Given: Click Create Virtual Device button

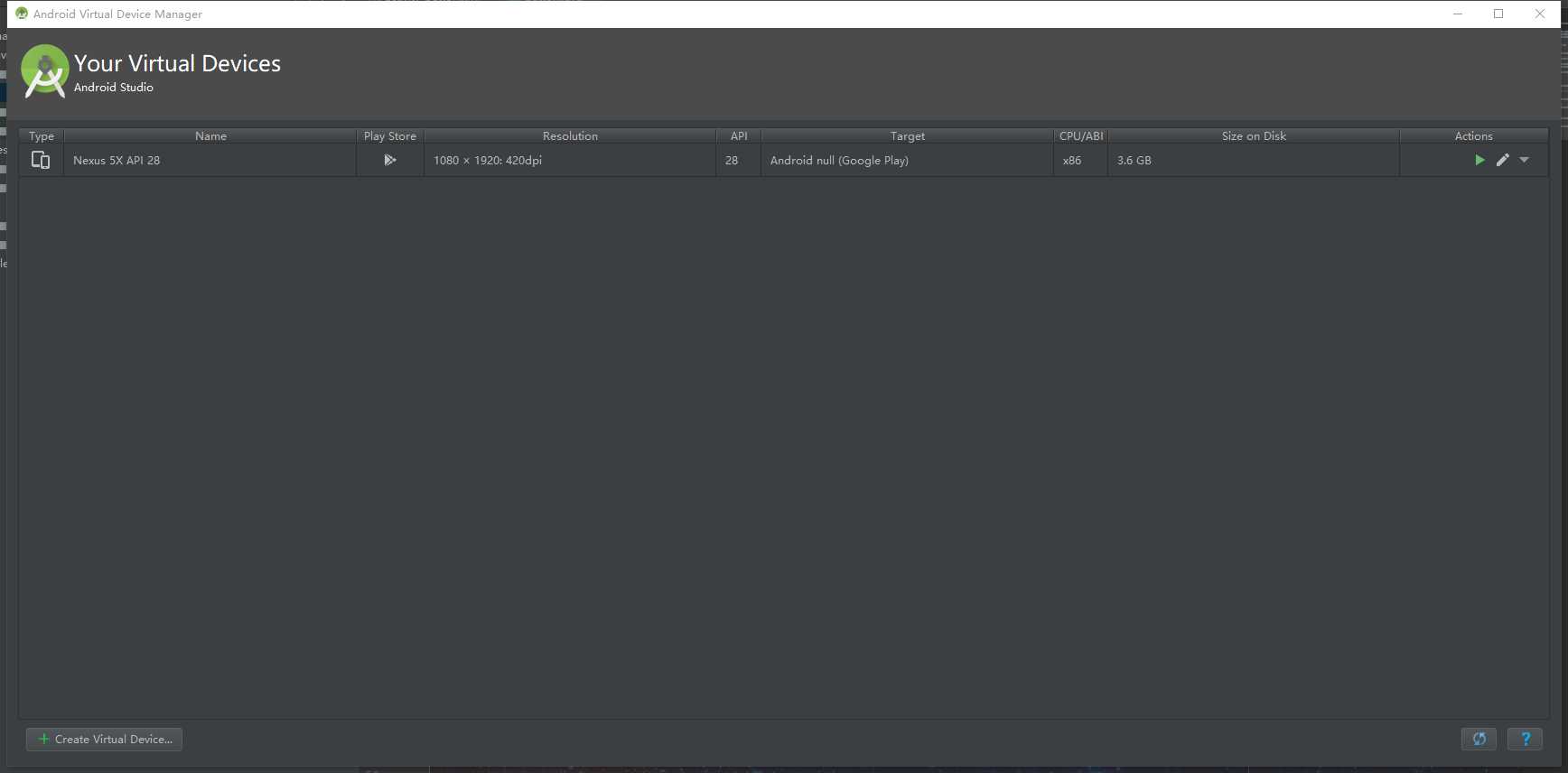Looking at the screenshot, I should click(x=105, y=739).
